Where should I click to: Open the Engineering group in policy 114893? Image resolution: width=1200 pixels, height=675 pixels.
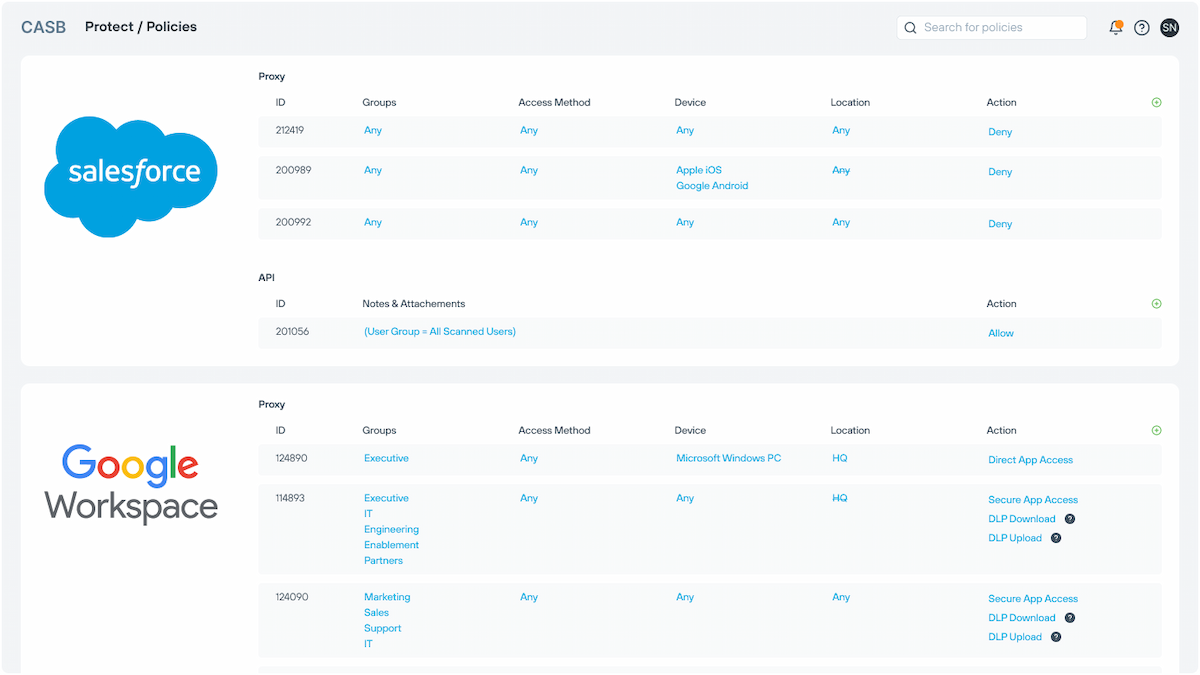coord(391,529)
